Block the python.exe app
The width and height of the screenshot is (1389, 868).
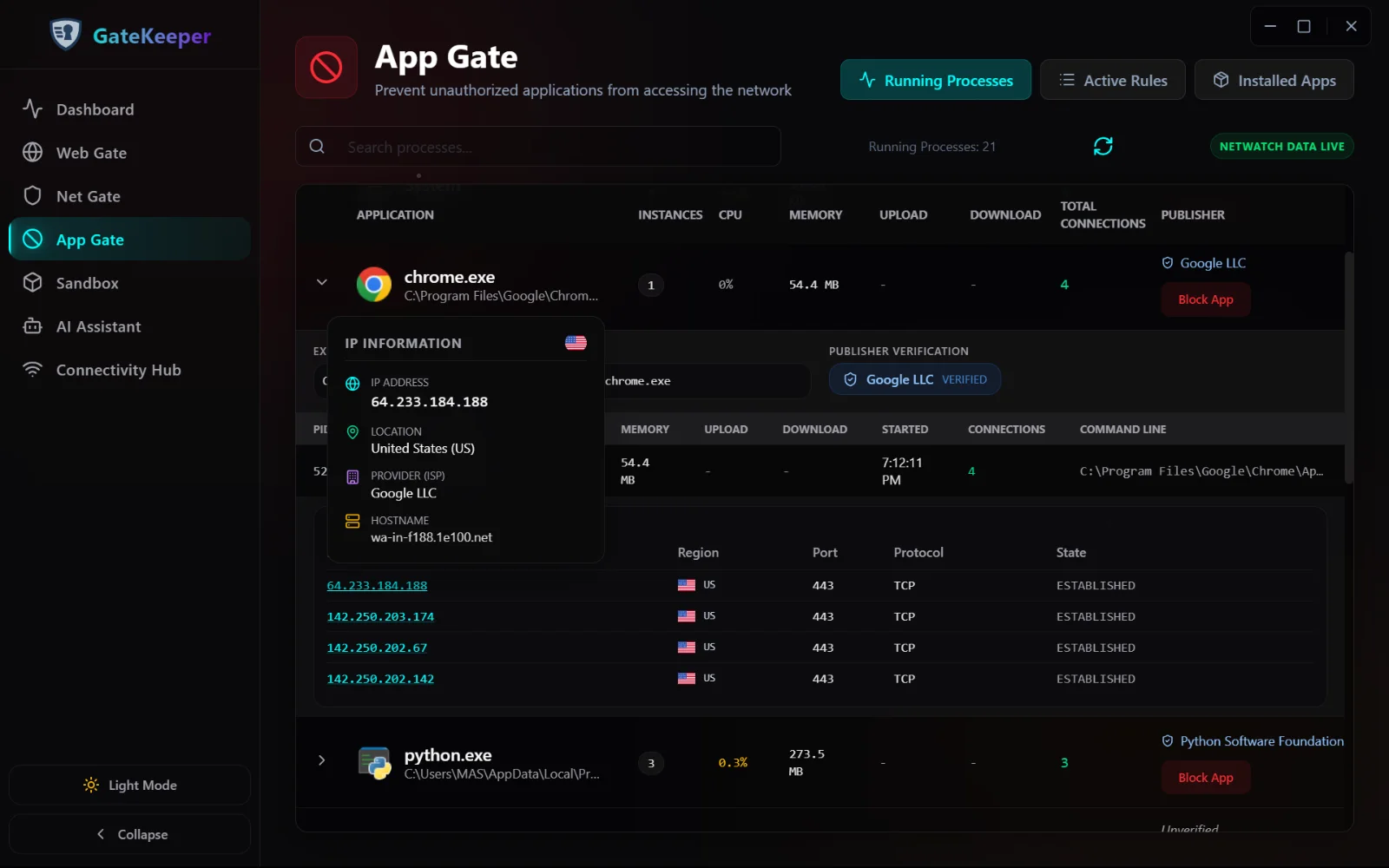(1206, 778)
